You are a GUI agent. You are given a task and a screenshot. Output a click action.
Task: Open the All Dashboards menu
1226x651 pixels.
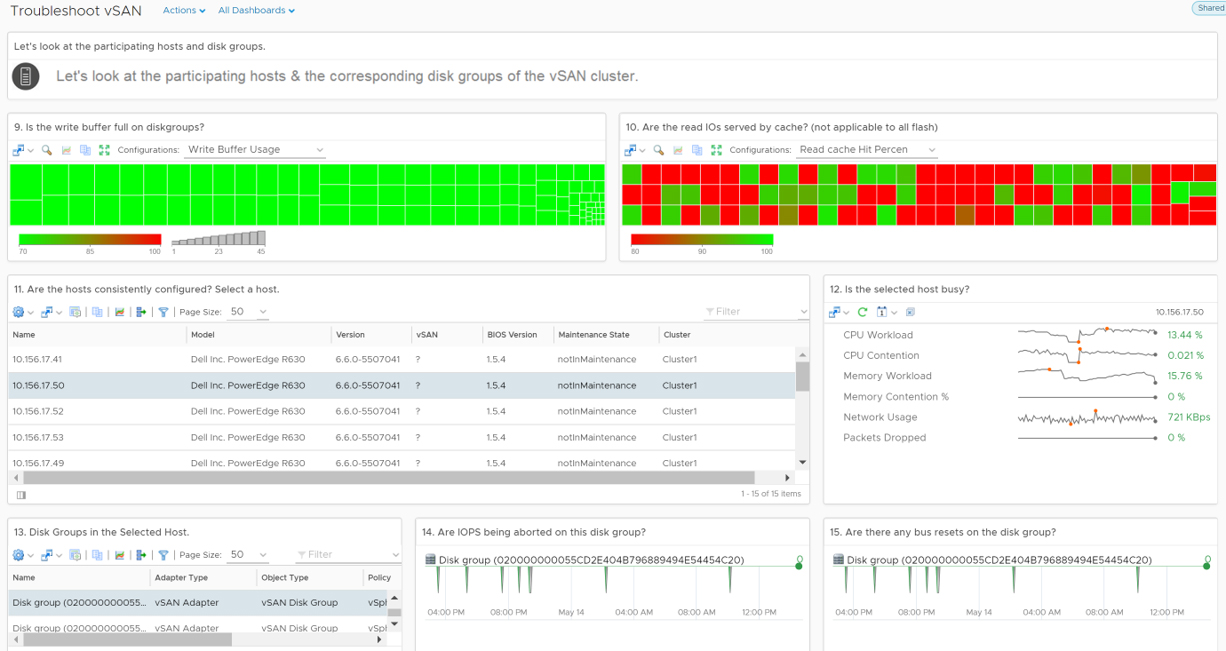click(x=256, y=10)
